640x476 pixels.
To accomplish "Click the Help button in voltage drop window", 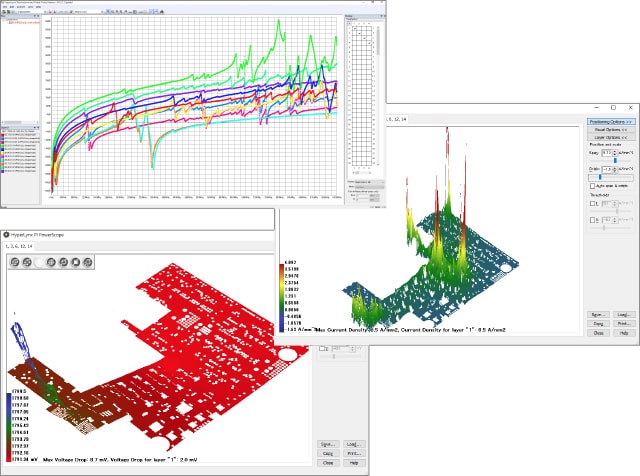I will pos(352,463).
